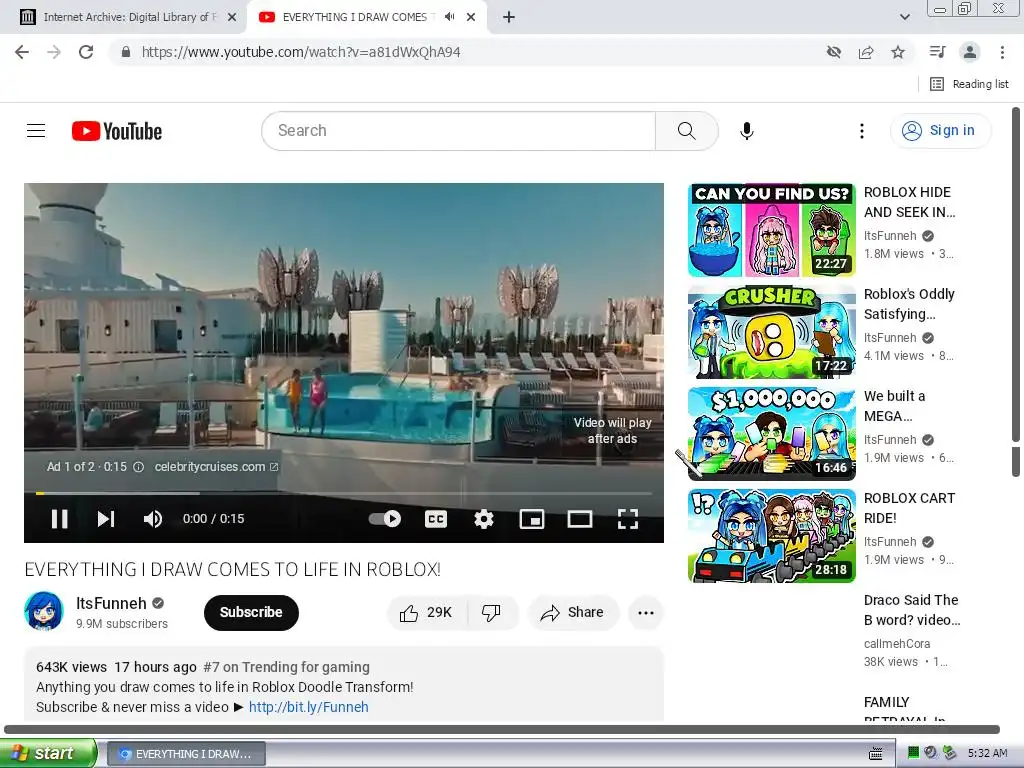Close the Internet Archive tab

click(232, 17)
